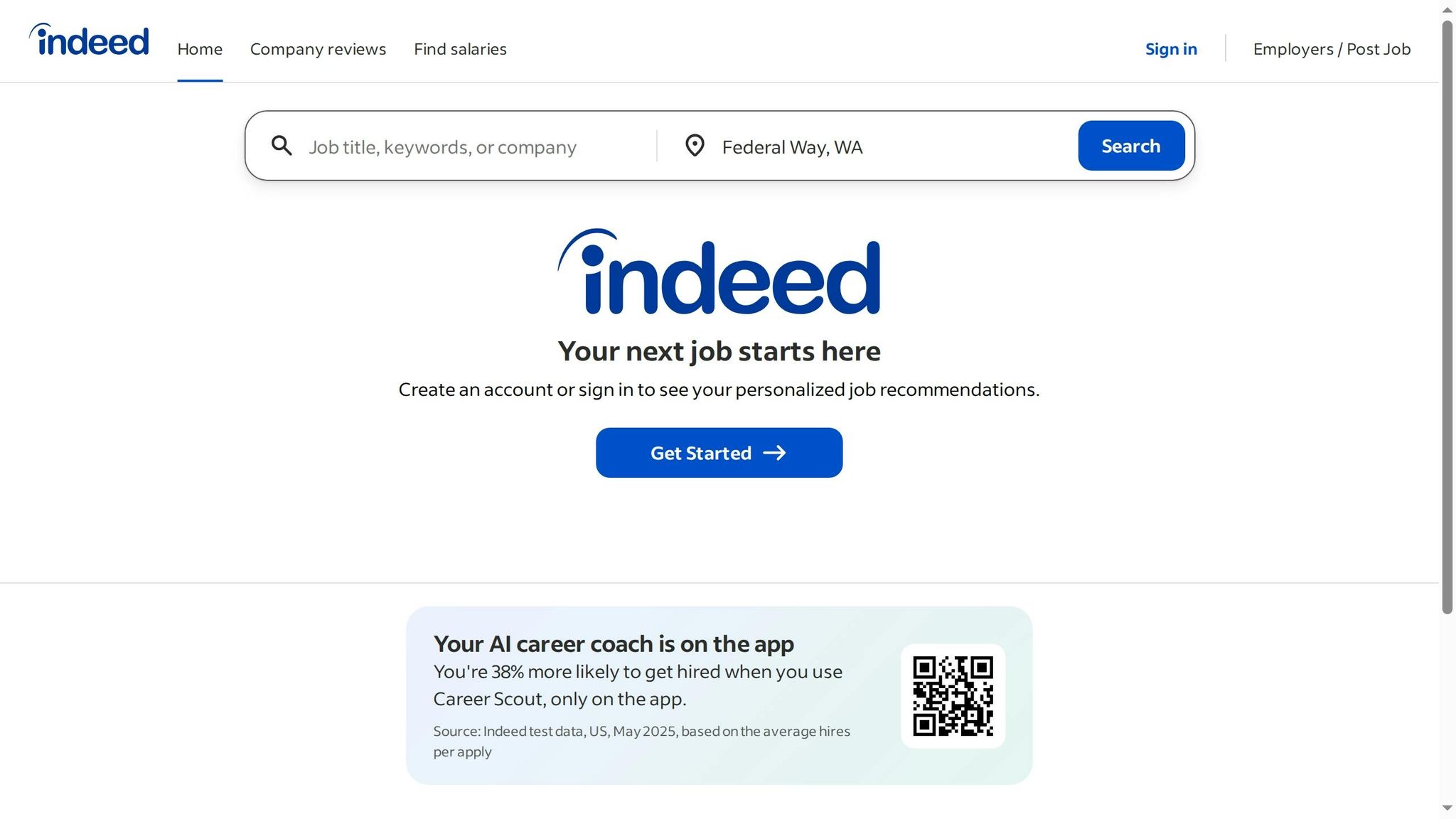Click the AI career coach banner heading
Image resolution: width=1456 pixels, height=819 pixels.
[x=614, y=643]
